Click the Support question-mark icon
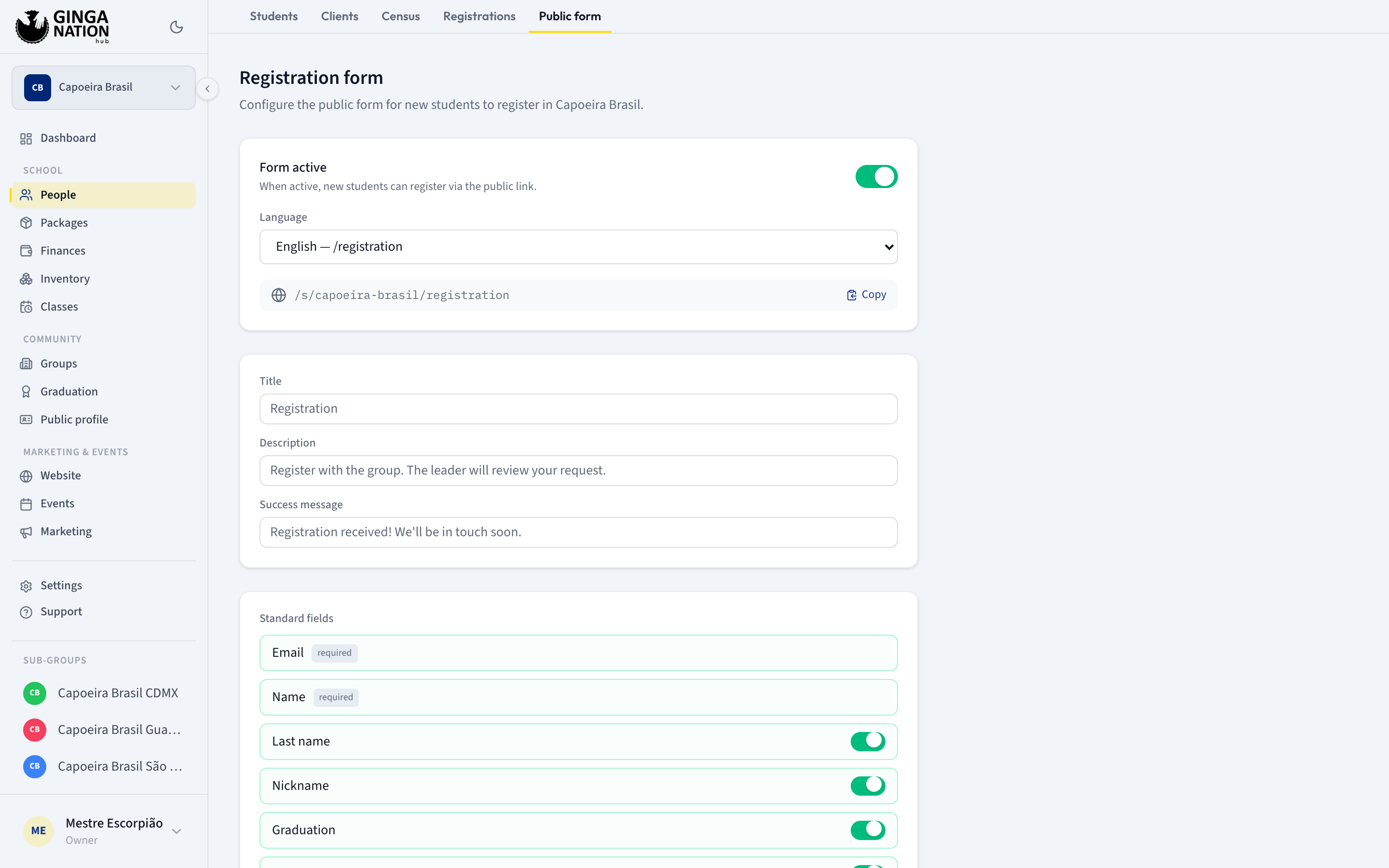 26,612
